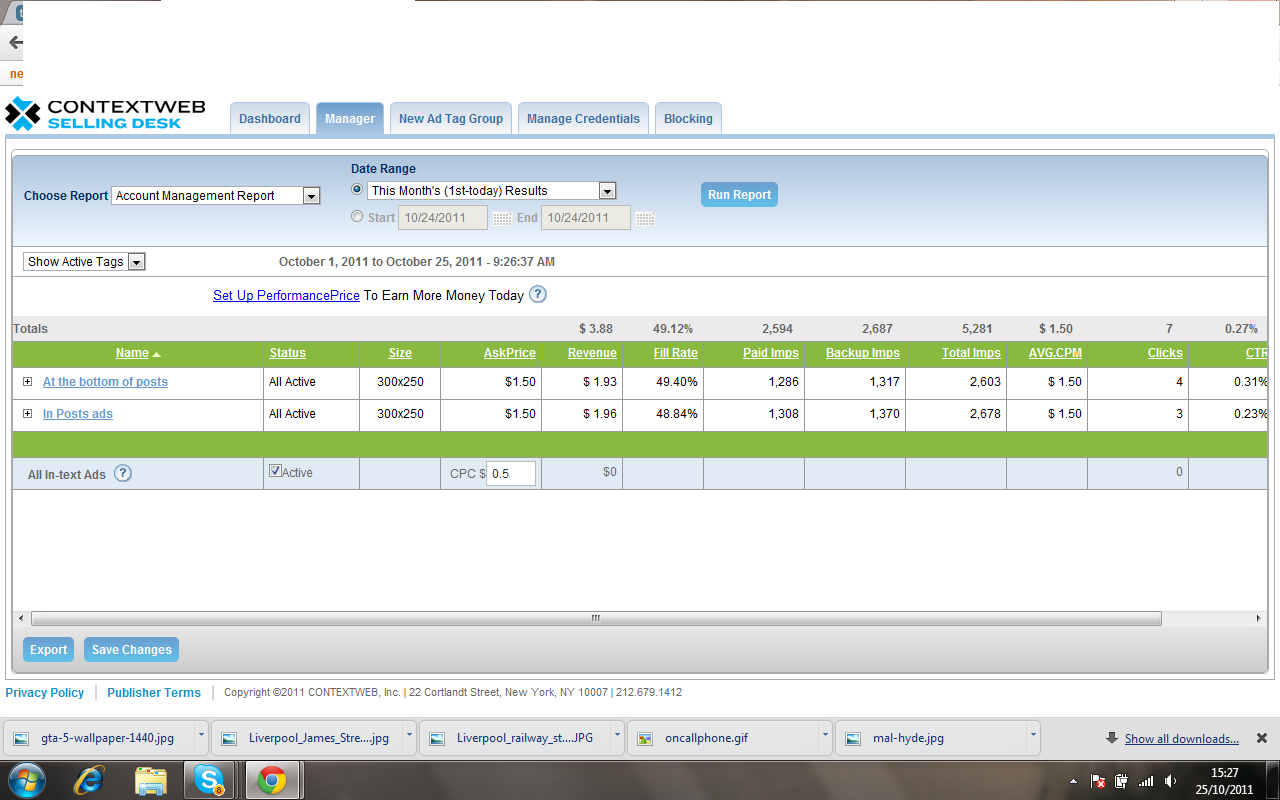This screenshot has height=800, width=1280.
Task: Click the PerformancePrice help question mark icon
Action: pyautogui.click(x=538, y=294)
